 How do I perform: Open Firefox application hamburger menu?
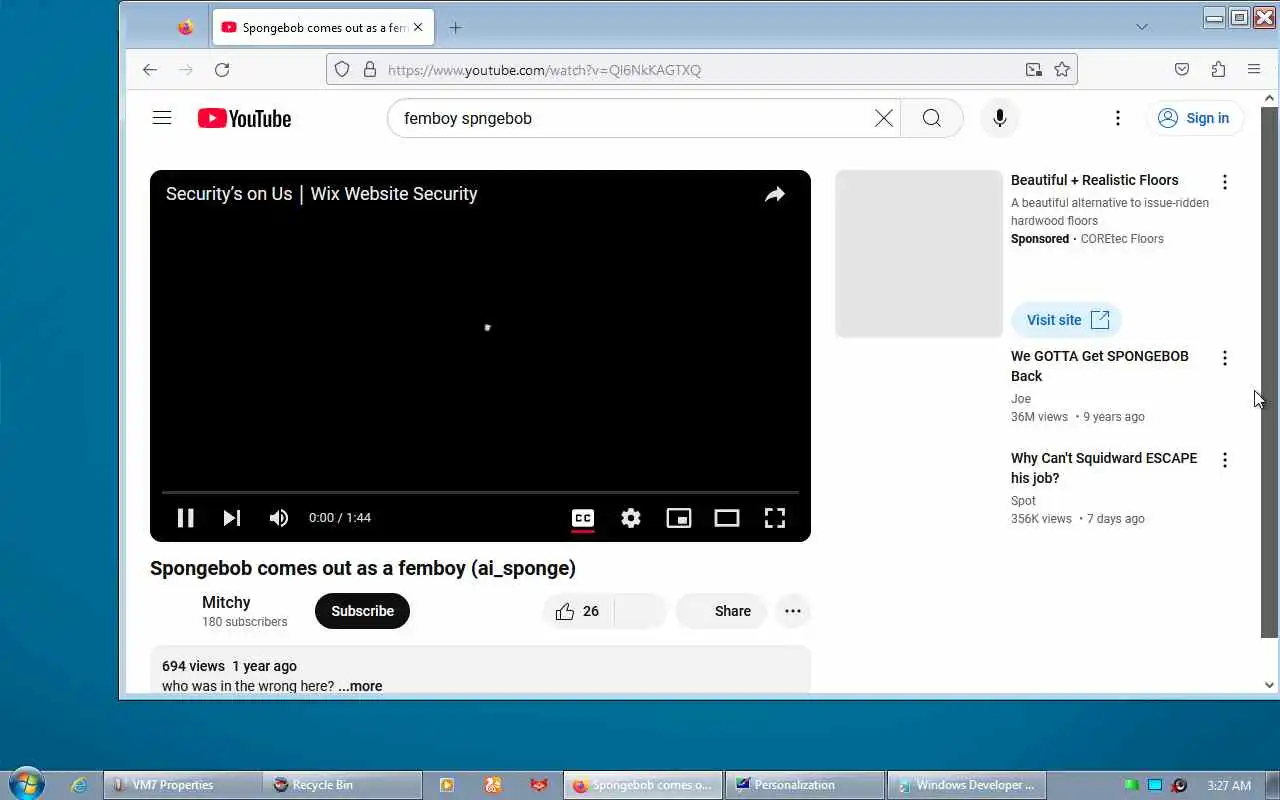point(1254,69)
